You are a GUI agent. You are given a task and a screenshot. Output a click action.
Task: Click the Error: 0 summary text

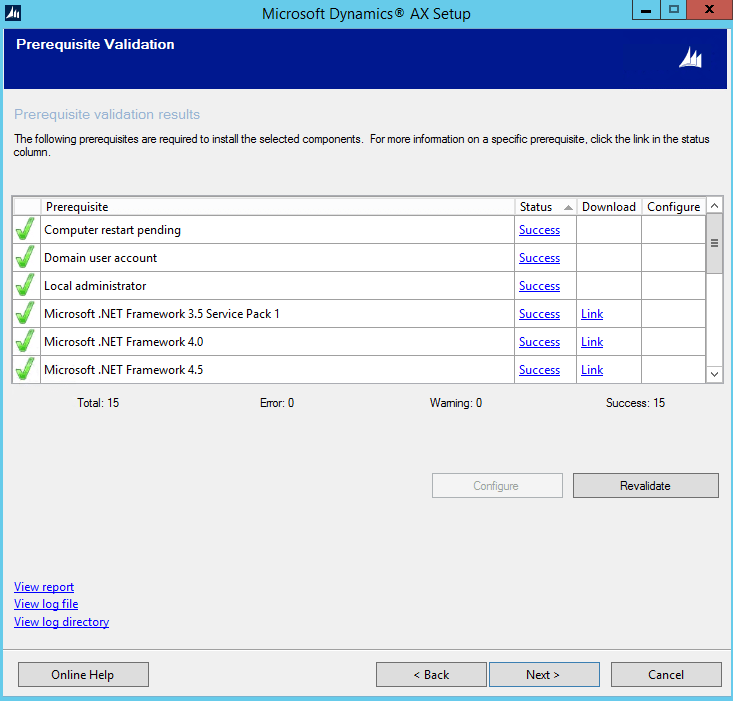click(277, 403)
